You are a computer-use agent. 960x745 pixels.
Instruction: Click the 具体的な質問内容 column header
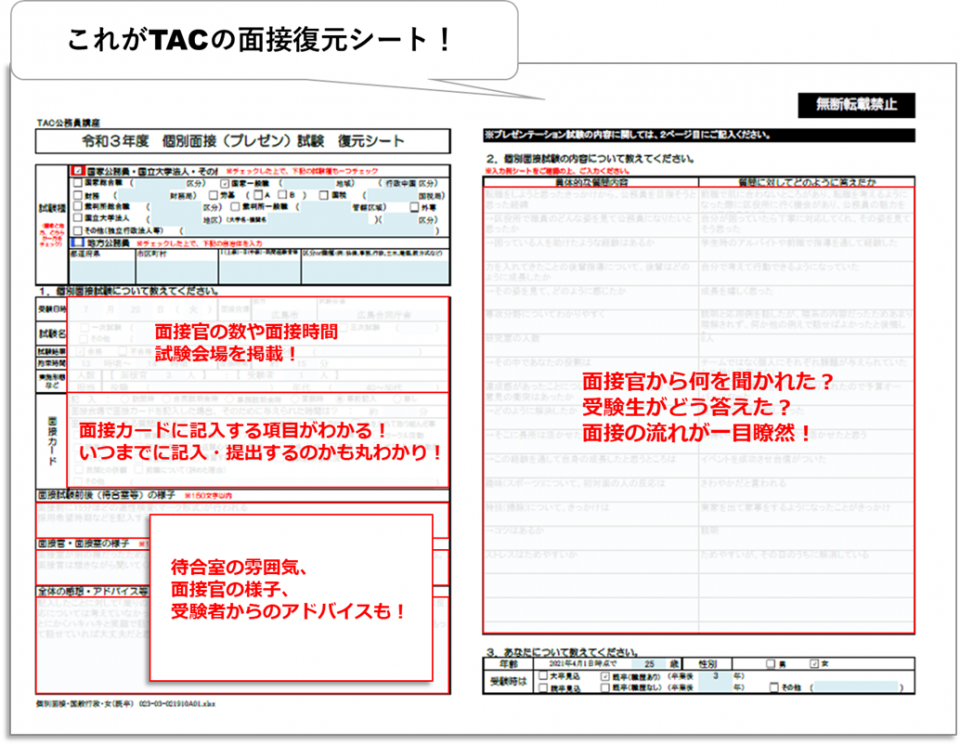[x=591, y=181]
